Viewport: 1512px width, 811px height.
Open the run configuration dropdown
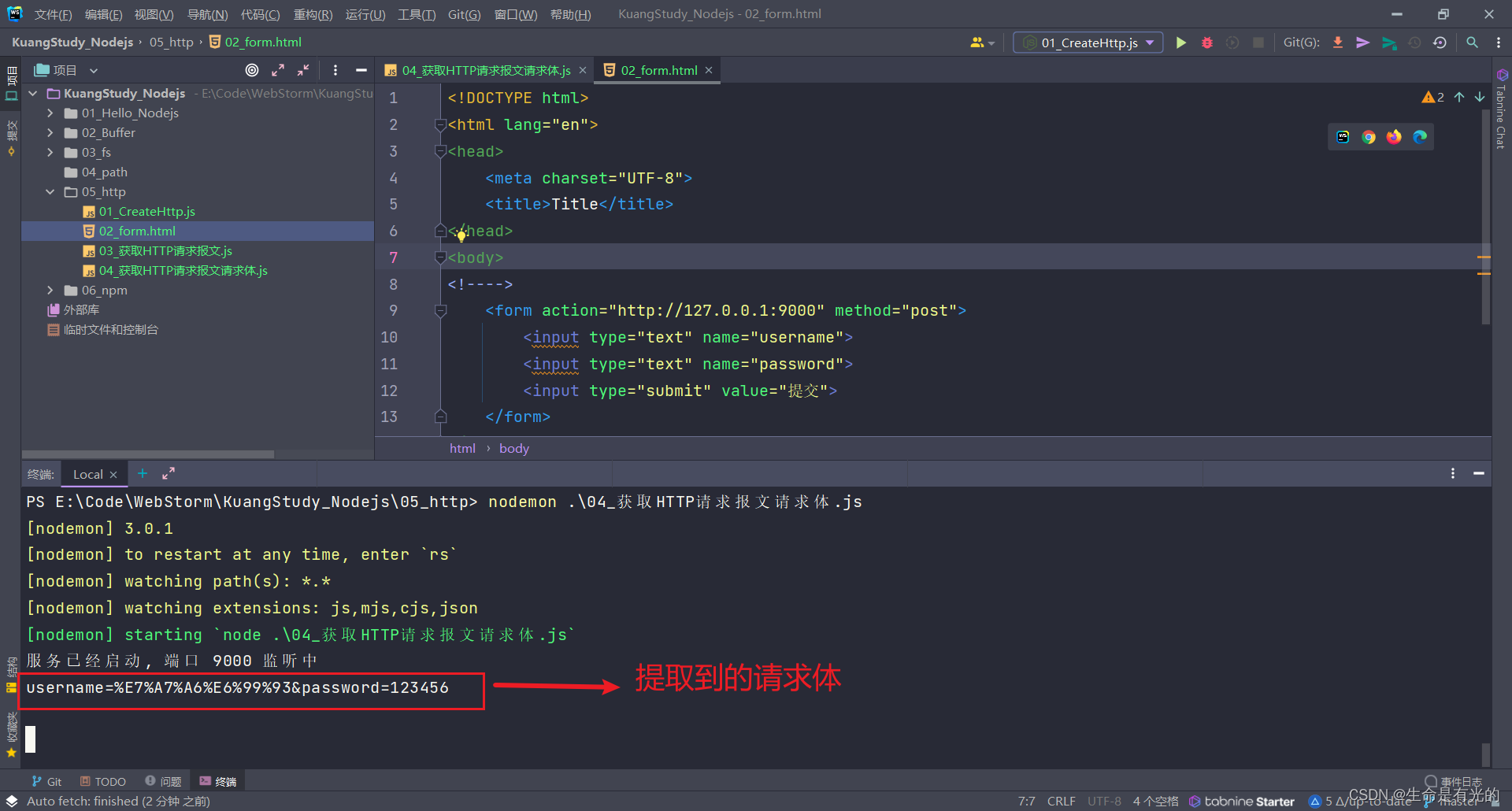click(x=1088, y=43)
